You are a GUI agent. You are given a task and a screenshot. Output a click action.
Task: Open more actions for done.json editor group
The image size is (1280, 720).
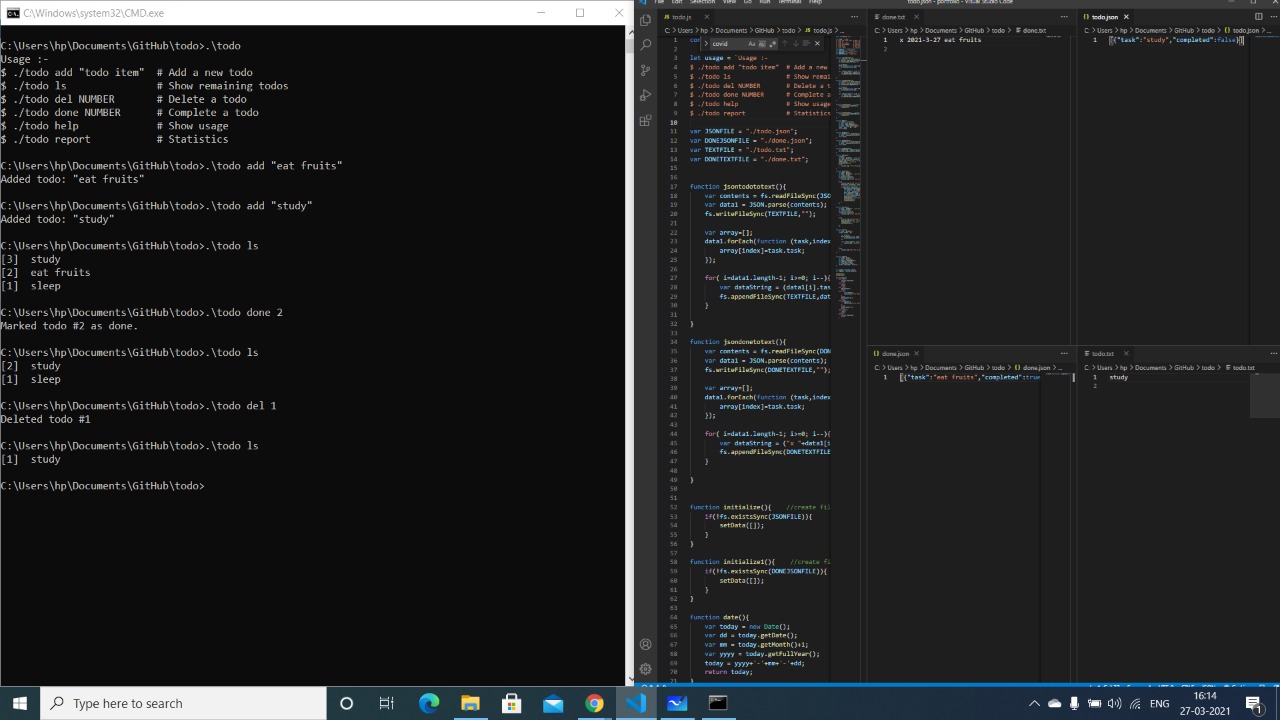1063,353
